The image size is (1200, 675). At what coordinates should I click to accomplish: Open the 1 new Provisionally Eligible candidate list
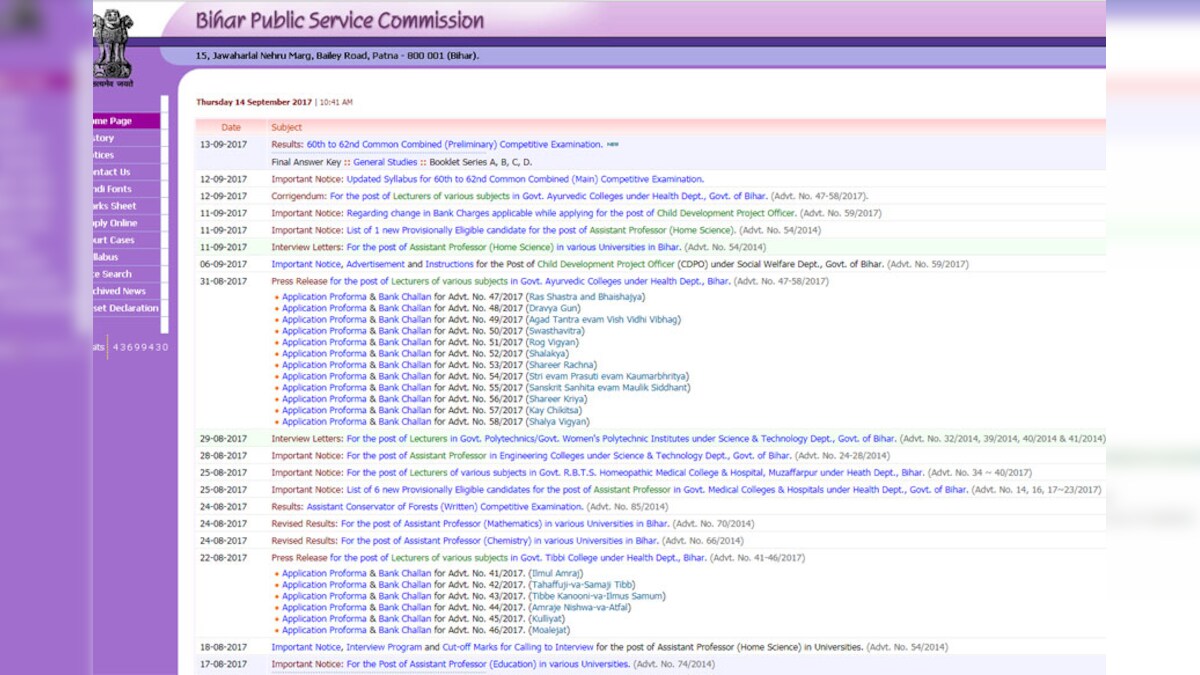(x=540, y=230)
